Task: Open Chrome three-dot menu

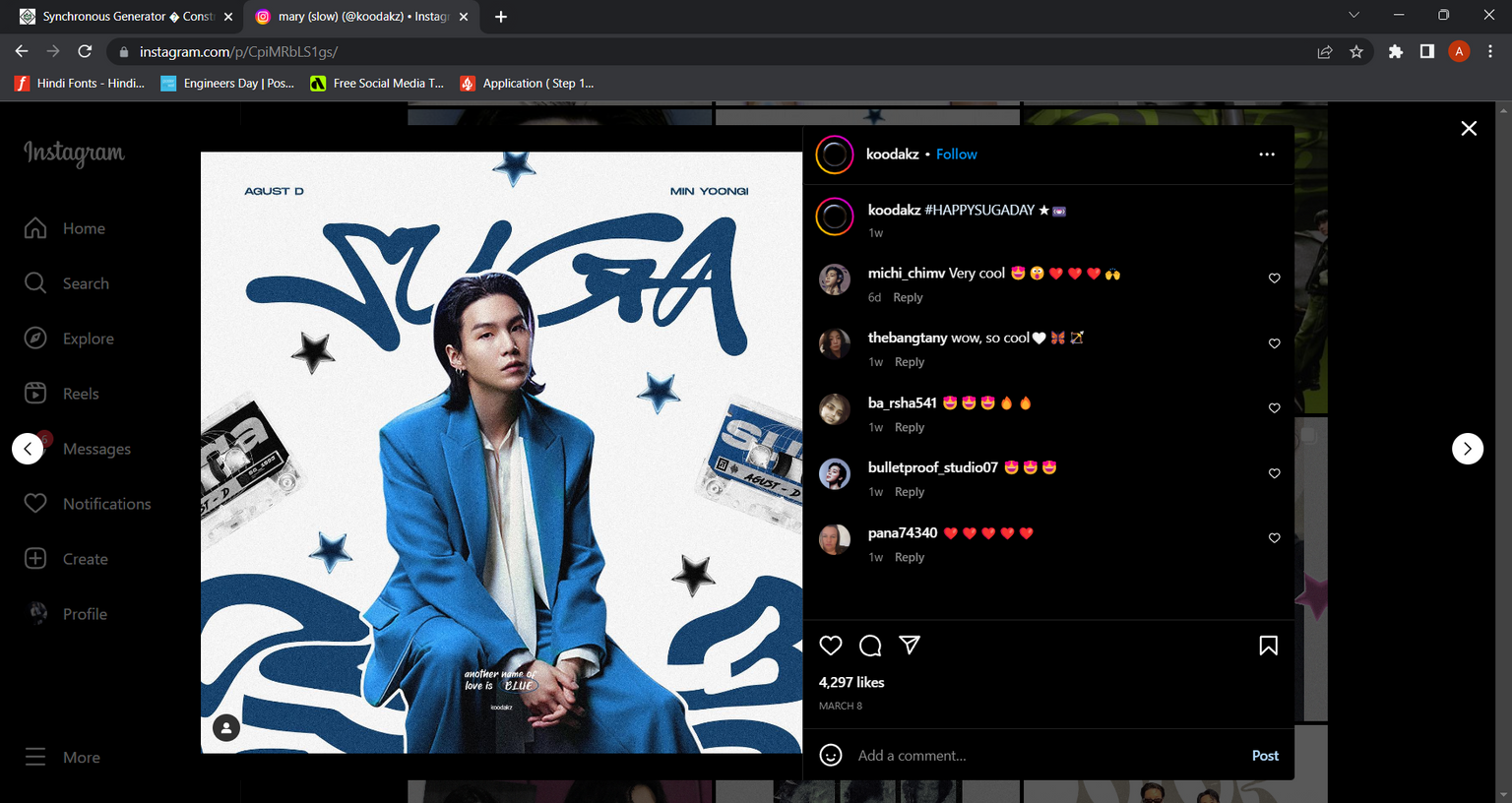Action: point(1490,51)
